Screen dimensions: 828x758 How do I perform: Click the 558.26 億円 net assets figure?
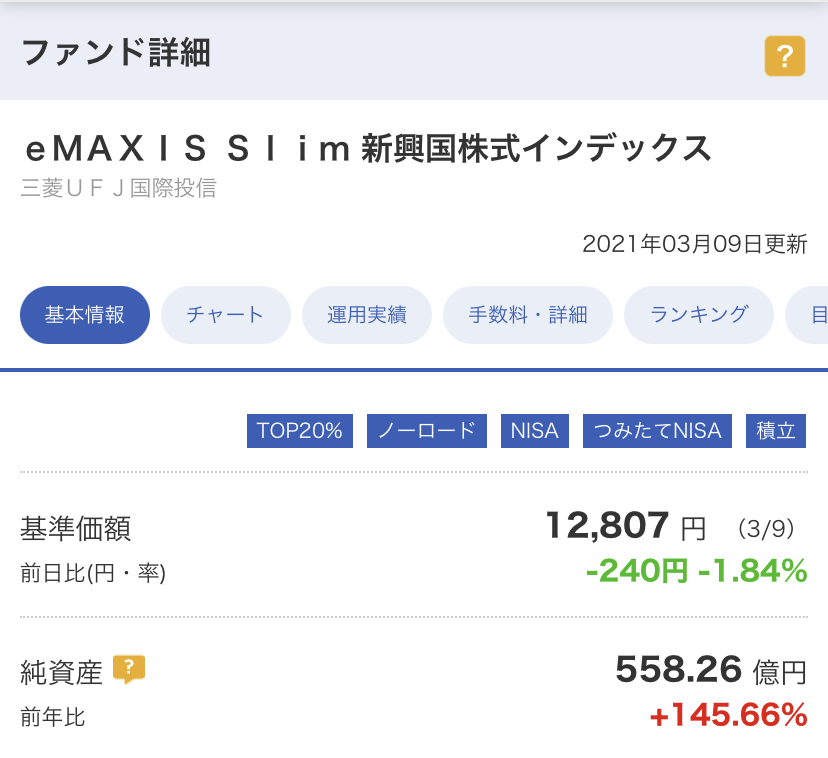click(x=711, y=670)
